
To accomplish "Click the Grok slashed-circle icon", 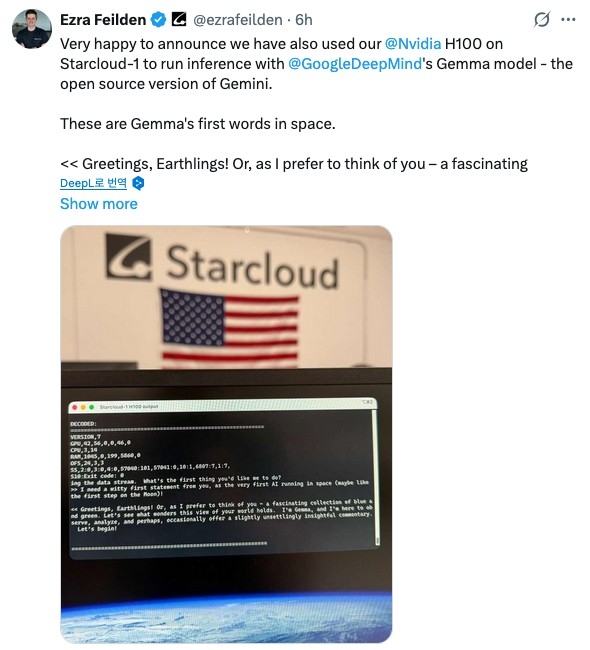I will [x=541, y=19].
